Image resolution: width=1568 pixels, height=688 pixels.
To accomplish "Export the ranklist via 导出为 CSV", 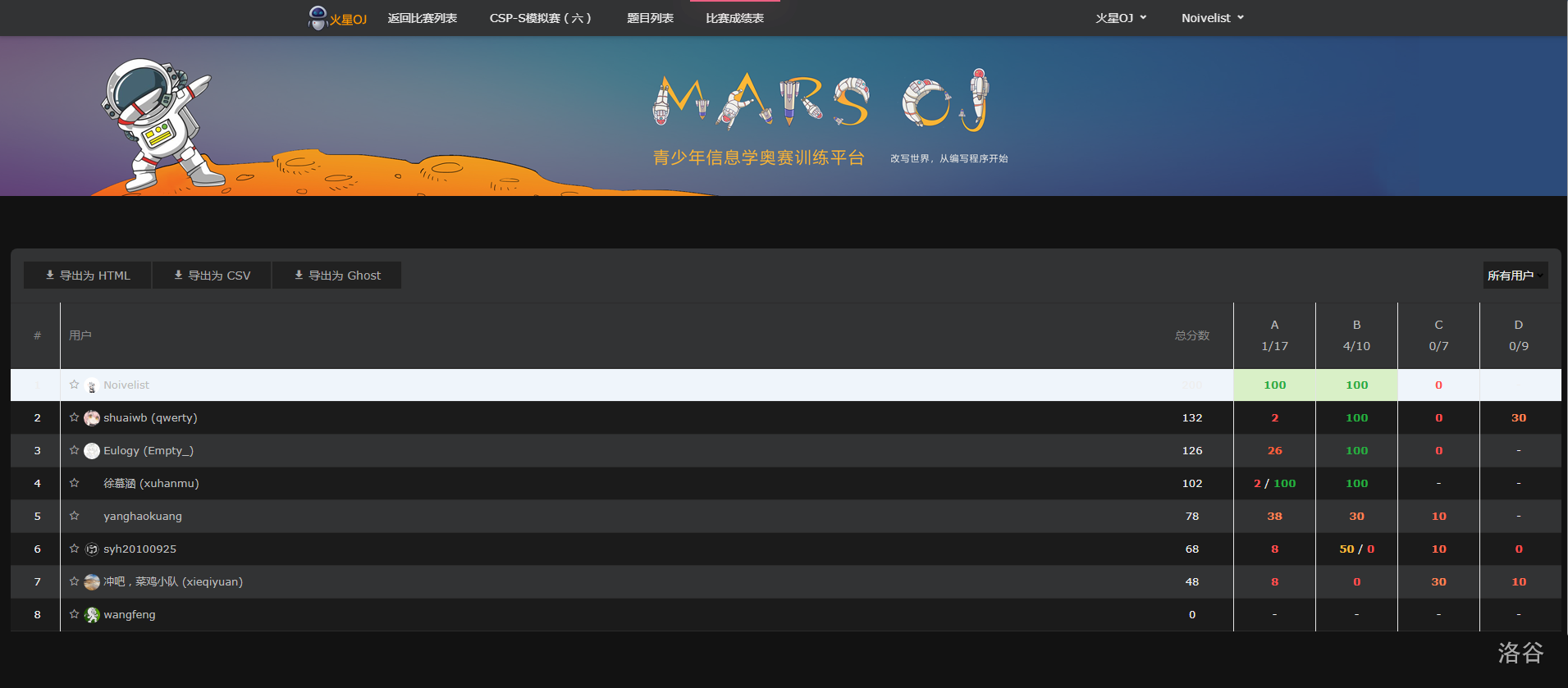I will [x=212, y=276].
